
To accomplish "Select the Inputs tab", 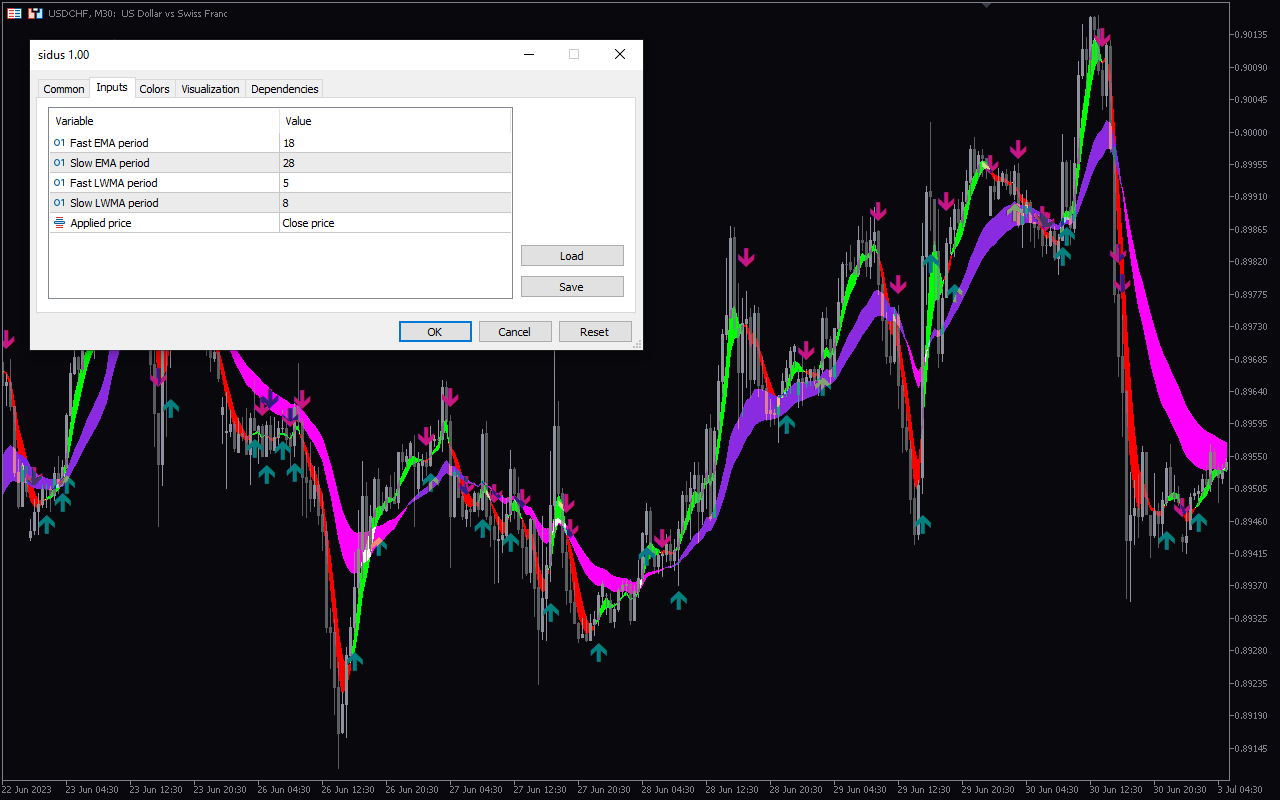I will point(112,87).
